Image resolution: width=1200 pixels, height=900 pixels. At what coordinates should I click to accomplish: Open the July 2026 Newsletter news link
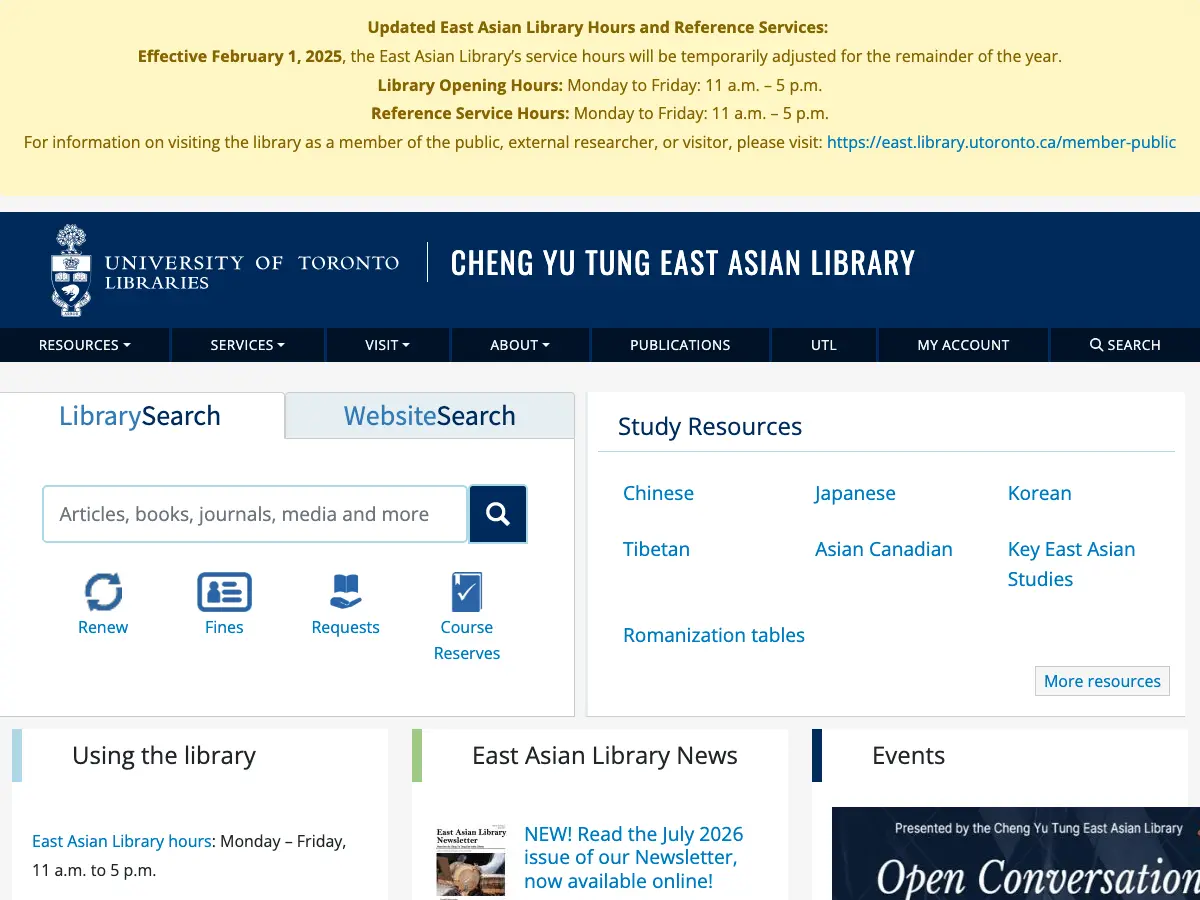[x=634, y=857]
